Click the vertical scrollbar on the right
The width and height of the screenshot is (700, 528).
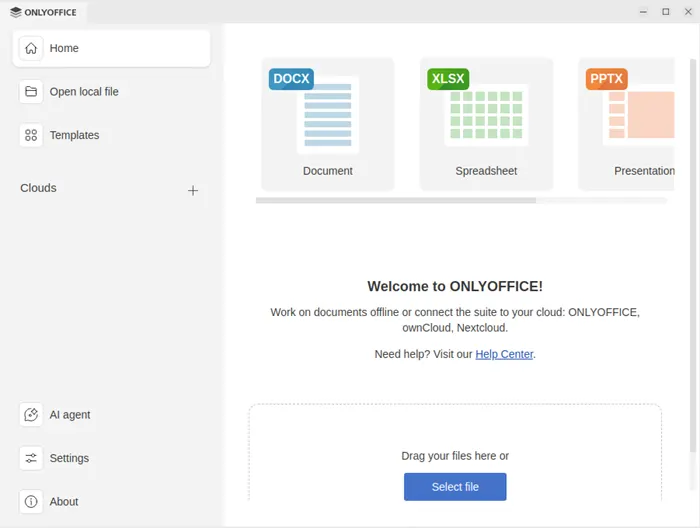tap(693, 254)
